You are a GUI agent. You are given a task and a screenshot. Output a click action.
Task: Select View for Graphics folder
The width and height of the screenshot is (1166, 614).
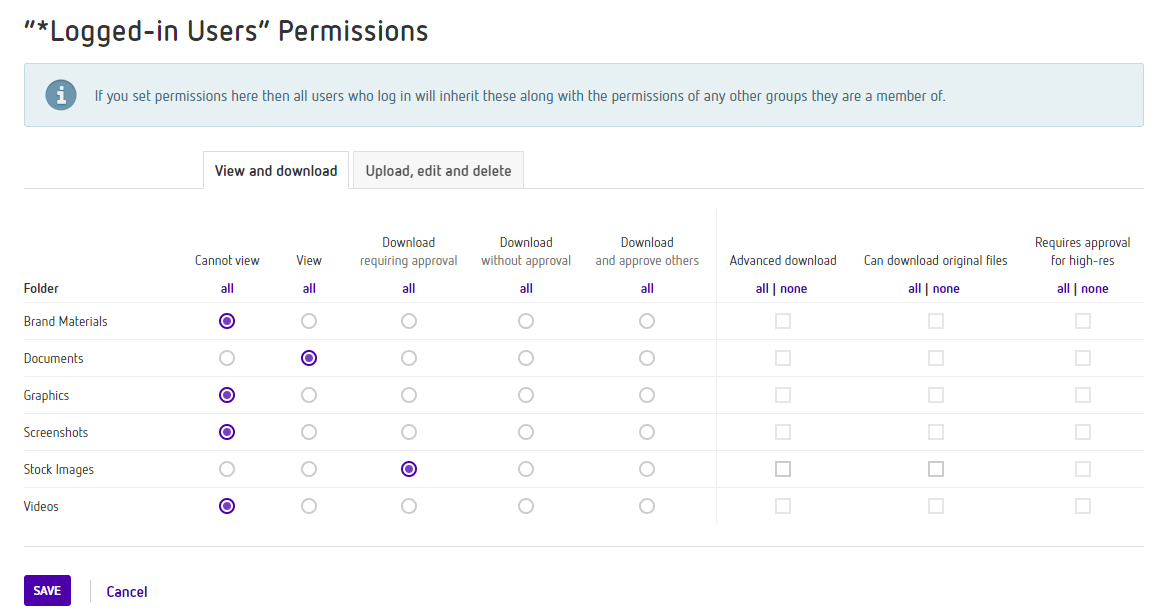click(x=309, y=395)
